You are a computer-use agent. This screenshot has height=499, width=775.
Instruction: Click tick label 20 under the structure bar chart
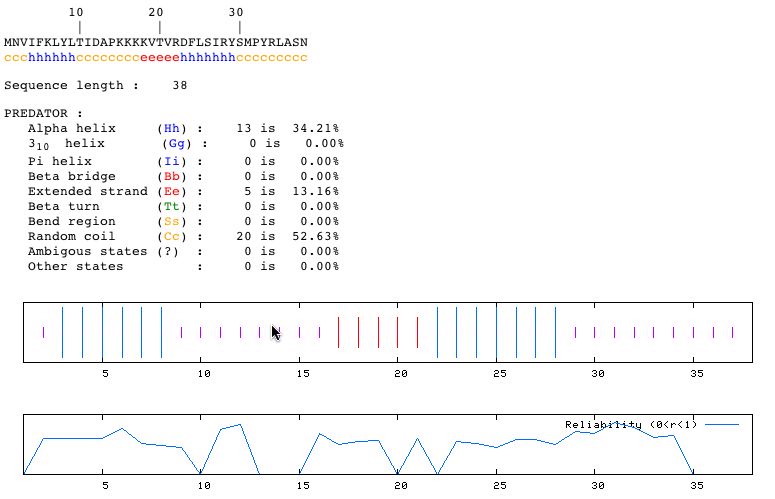point(400,373)
